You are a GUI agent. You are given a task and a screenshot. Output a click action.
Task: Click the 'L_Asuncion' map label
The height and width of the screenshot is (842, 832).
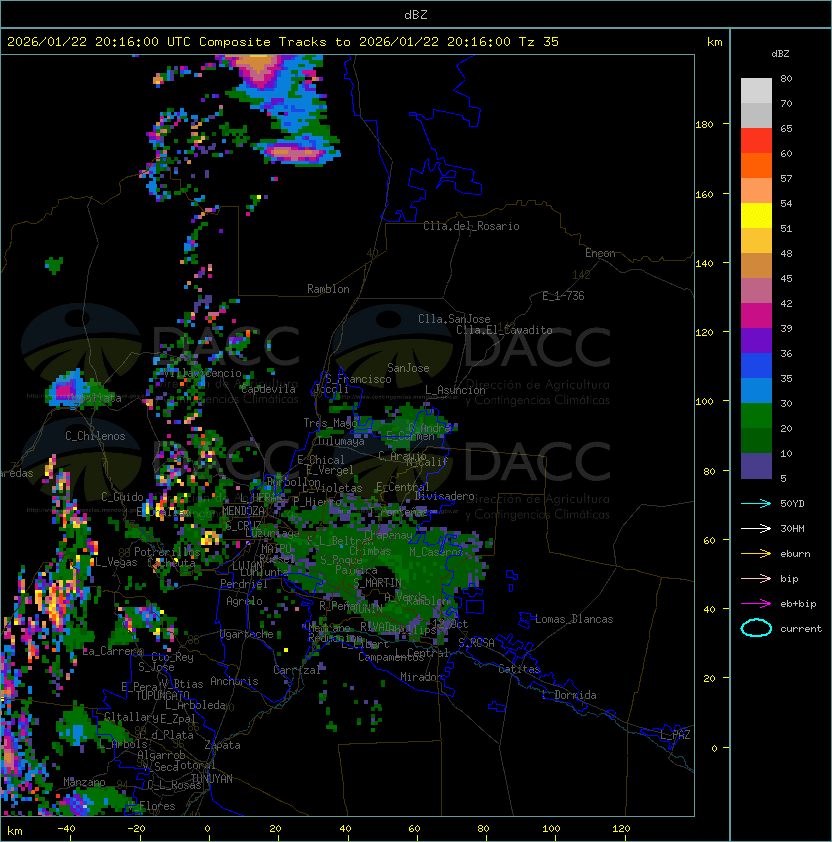pyautogui.click(x=455, y=390)
